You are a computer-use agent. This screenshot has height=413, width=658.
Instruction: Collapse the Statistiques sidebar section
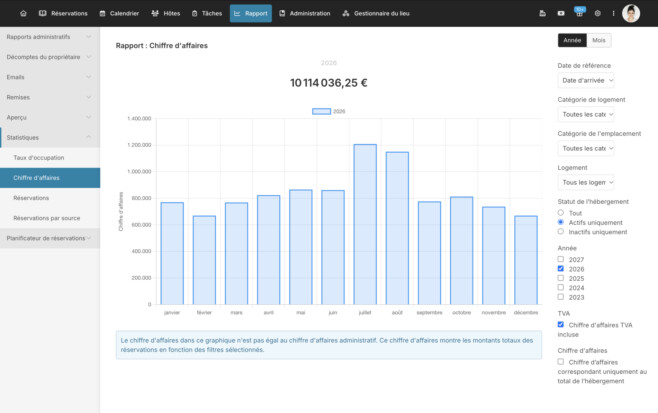50,138
